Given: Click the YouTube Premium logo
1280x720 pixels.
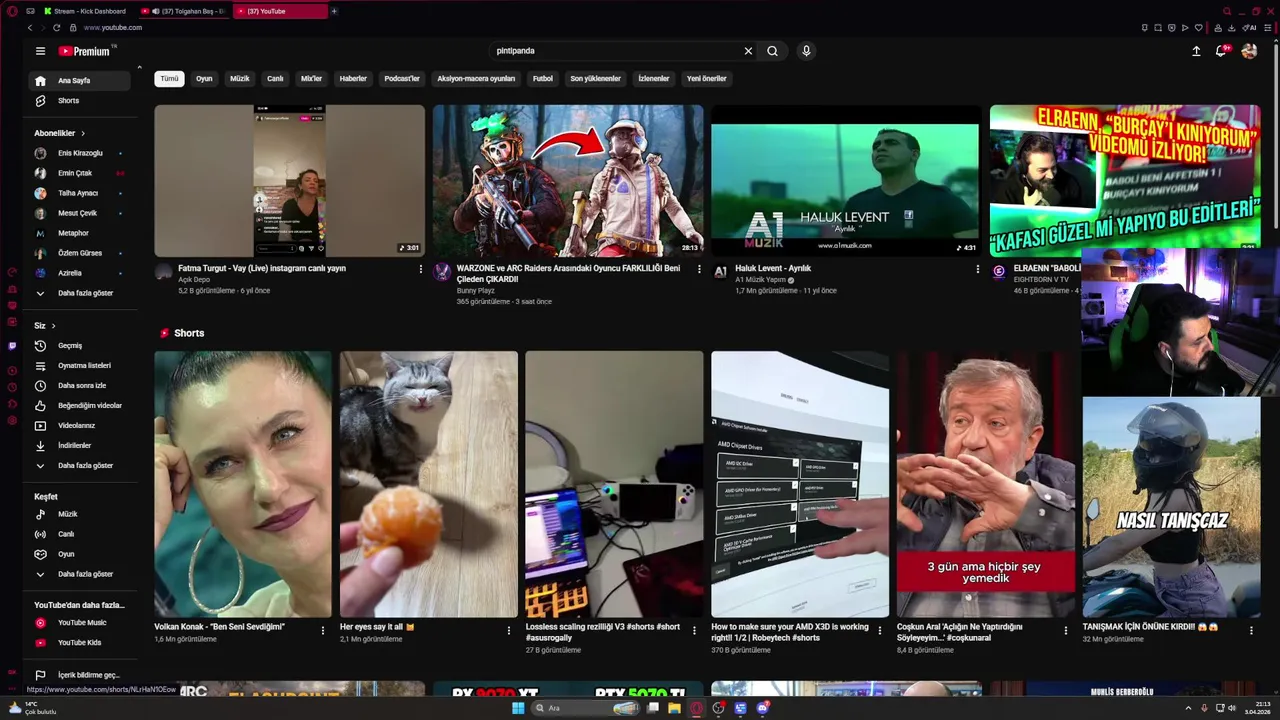Looking at the screenshot, I should [86, 51].
